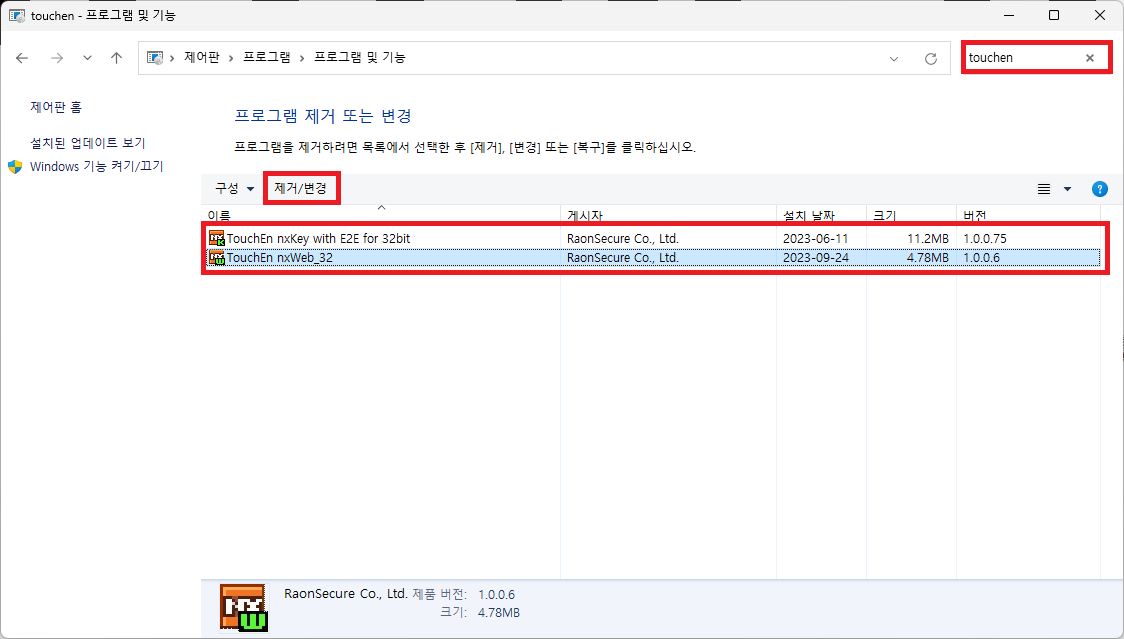Open 제어판 홈 link
Screen dimensions: 1124x639
coord(56,107)
